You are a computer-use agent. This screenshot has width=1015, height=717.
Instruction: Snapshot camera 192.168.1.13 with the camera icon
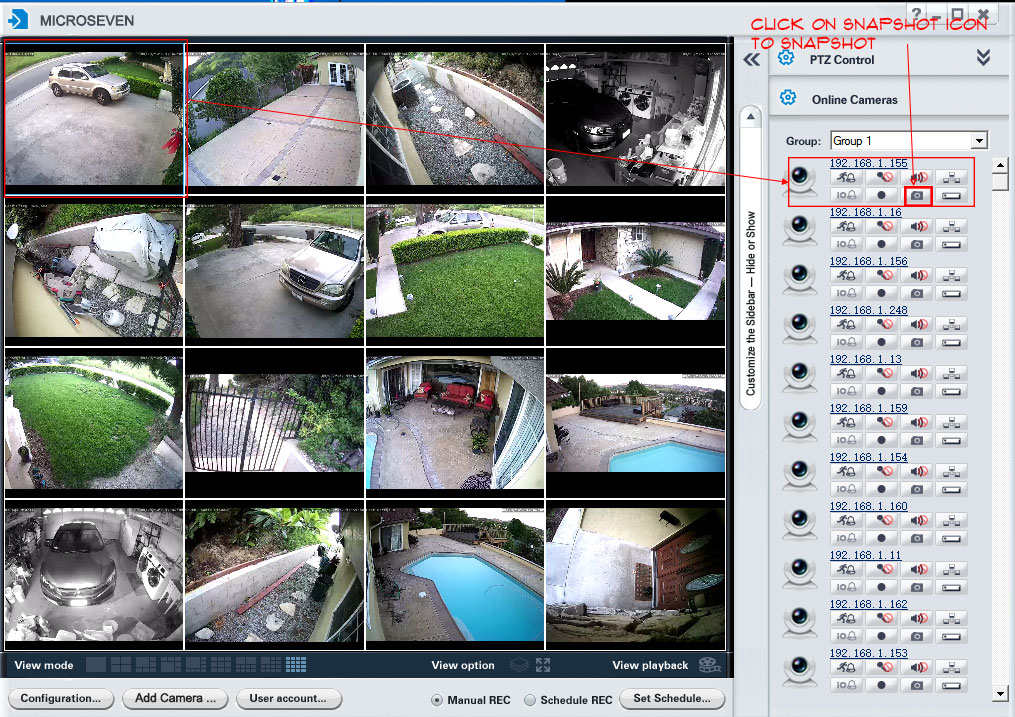click(917, 392)
